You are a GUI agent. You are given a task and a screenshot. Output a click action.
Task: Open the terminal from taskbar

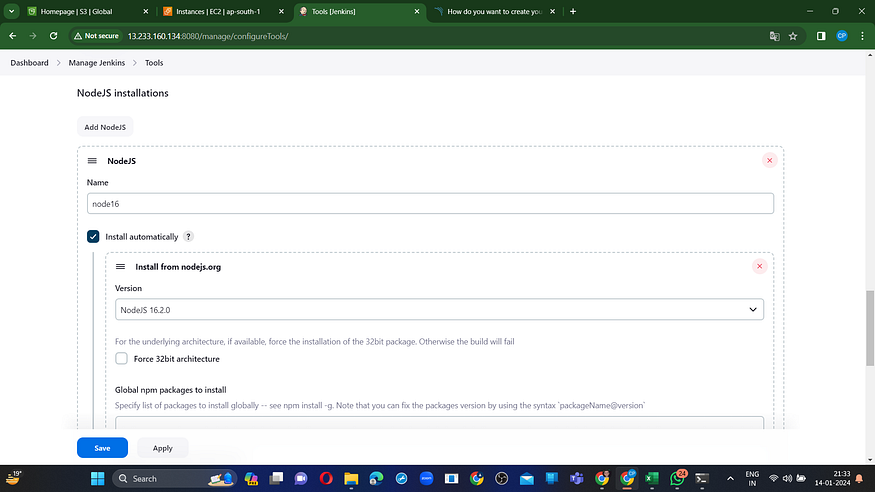click(702, 479)
